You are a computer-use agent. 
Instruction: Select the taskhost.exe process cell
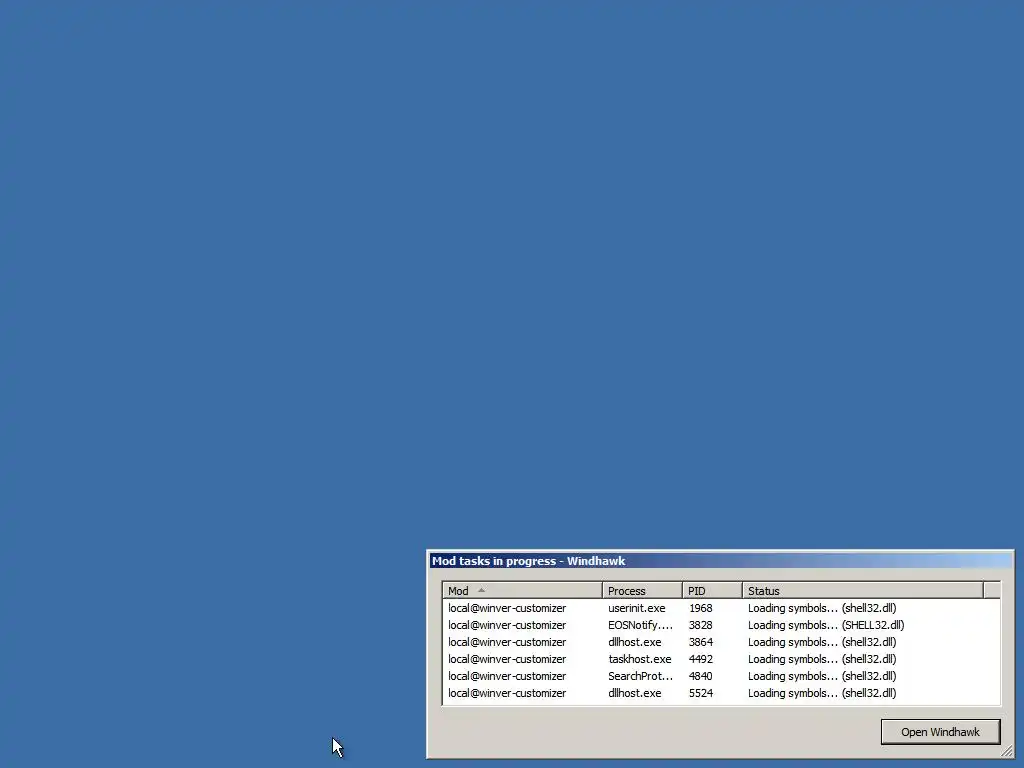click(639, 659)
